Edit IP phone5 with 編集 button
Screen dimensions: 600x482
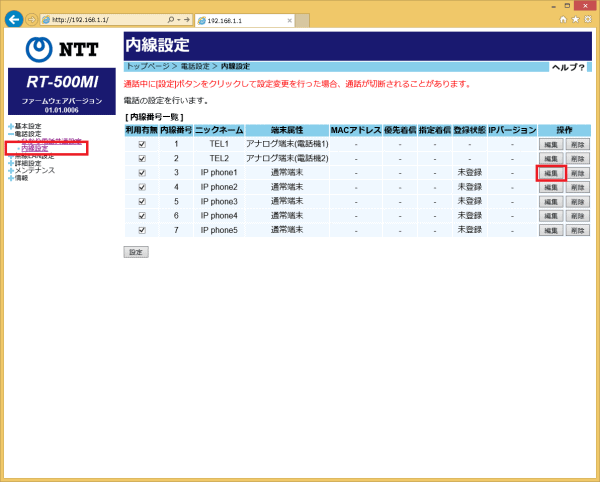click(x=551, y=231)
